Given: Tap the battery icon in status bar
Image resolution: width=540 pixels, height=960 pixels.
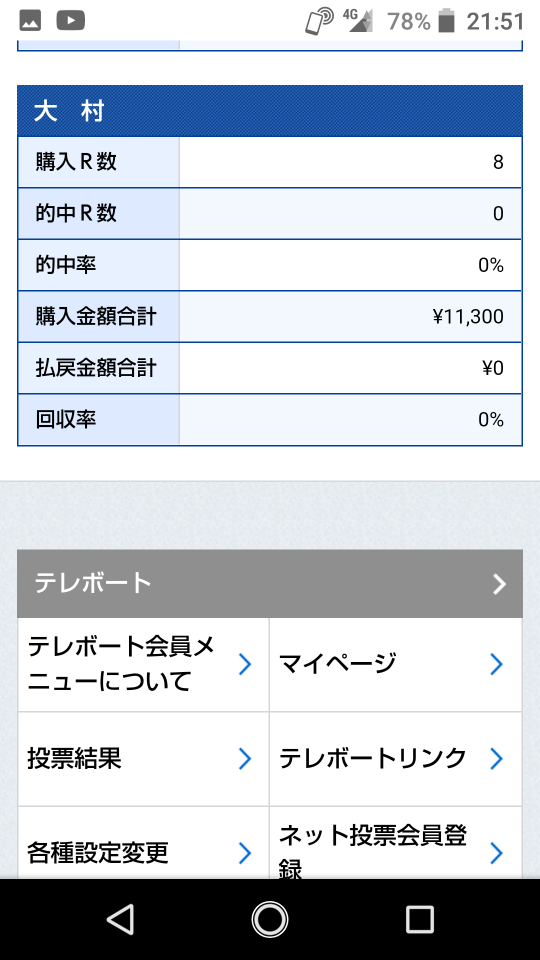Looking at the screenshot, I should [447, 21].
